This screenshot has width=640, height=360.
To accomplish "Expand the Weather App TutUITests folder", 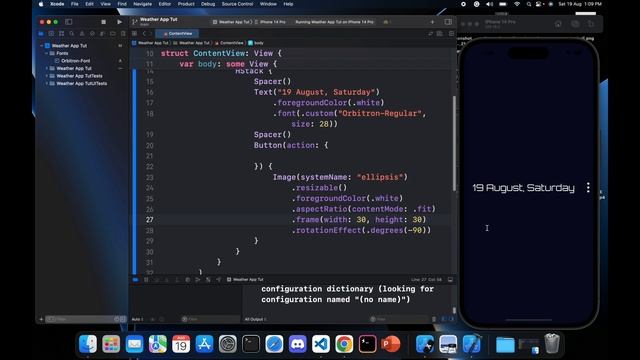I will (47, 83).
